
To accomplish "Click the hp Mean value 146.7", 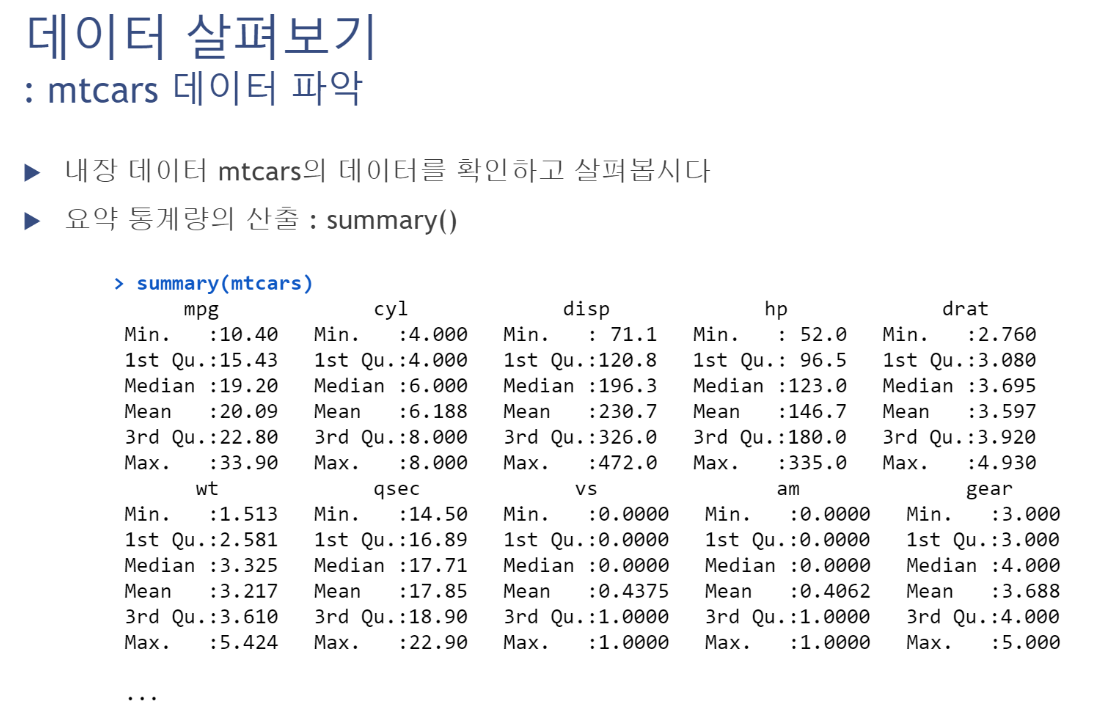I will click(817, 412).
